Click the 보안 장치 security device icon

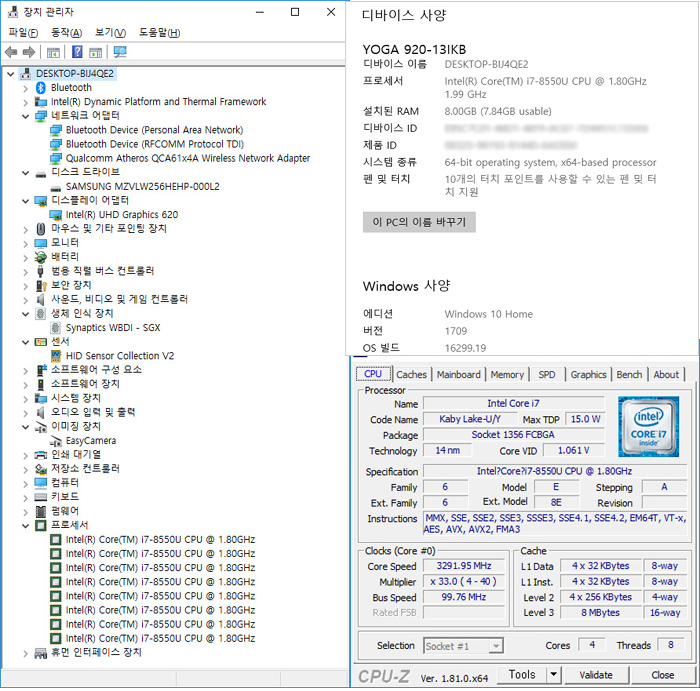41,286
